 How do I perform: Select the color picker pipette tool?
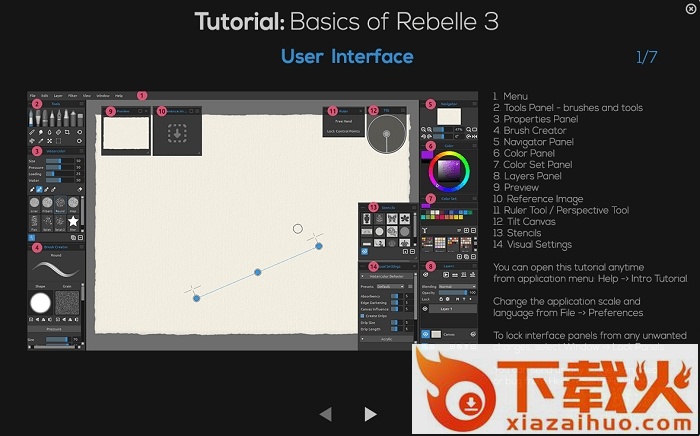click(41, 141)
